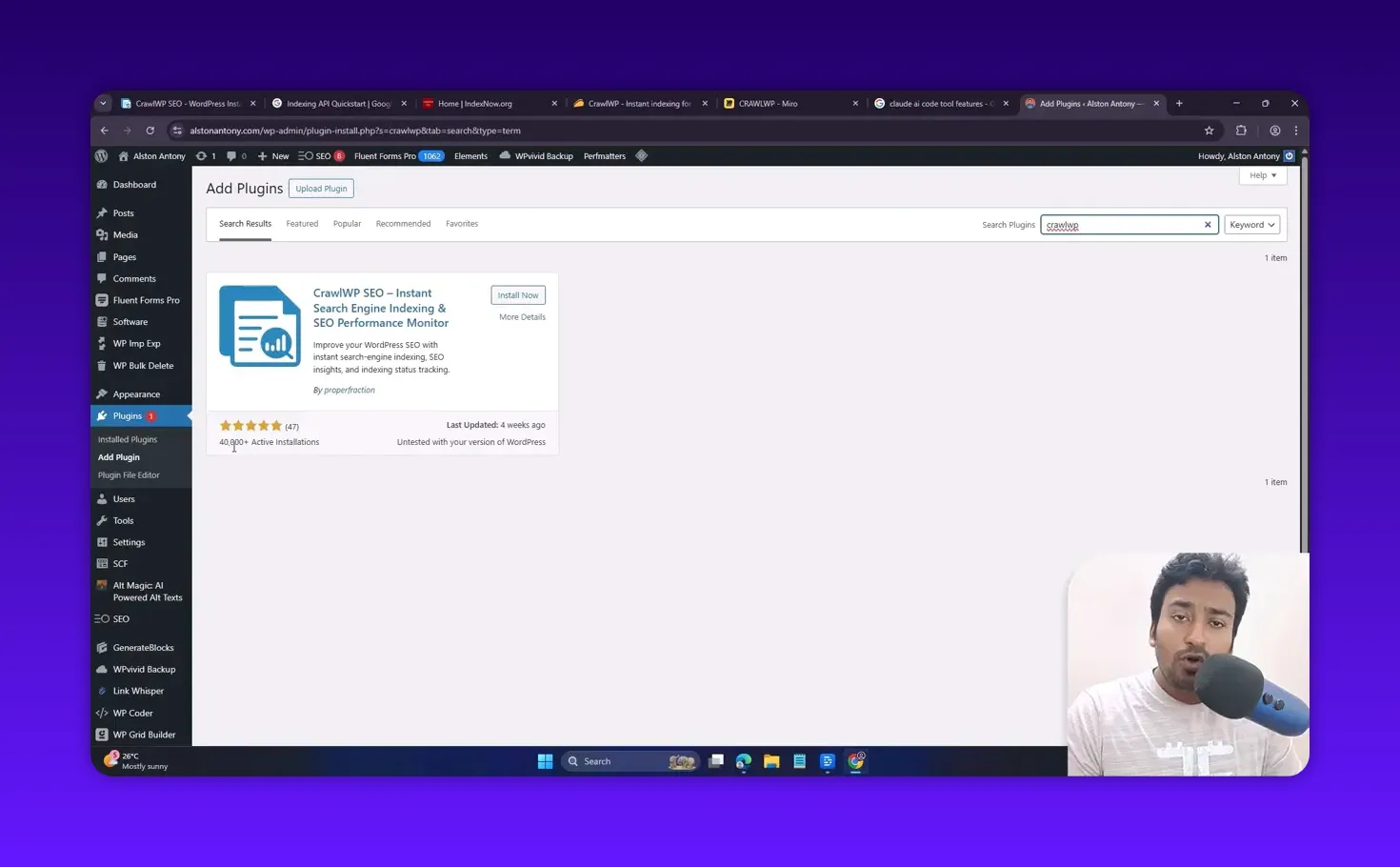Install the CrawlWP SEO plugin now
This screenshot has height=867, width=1400.
(517, 294)
